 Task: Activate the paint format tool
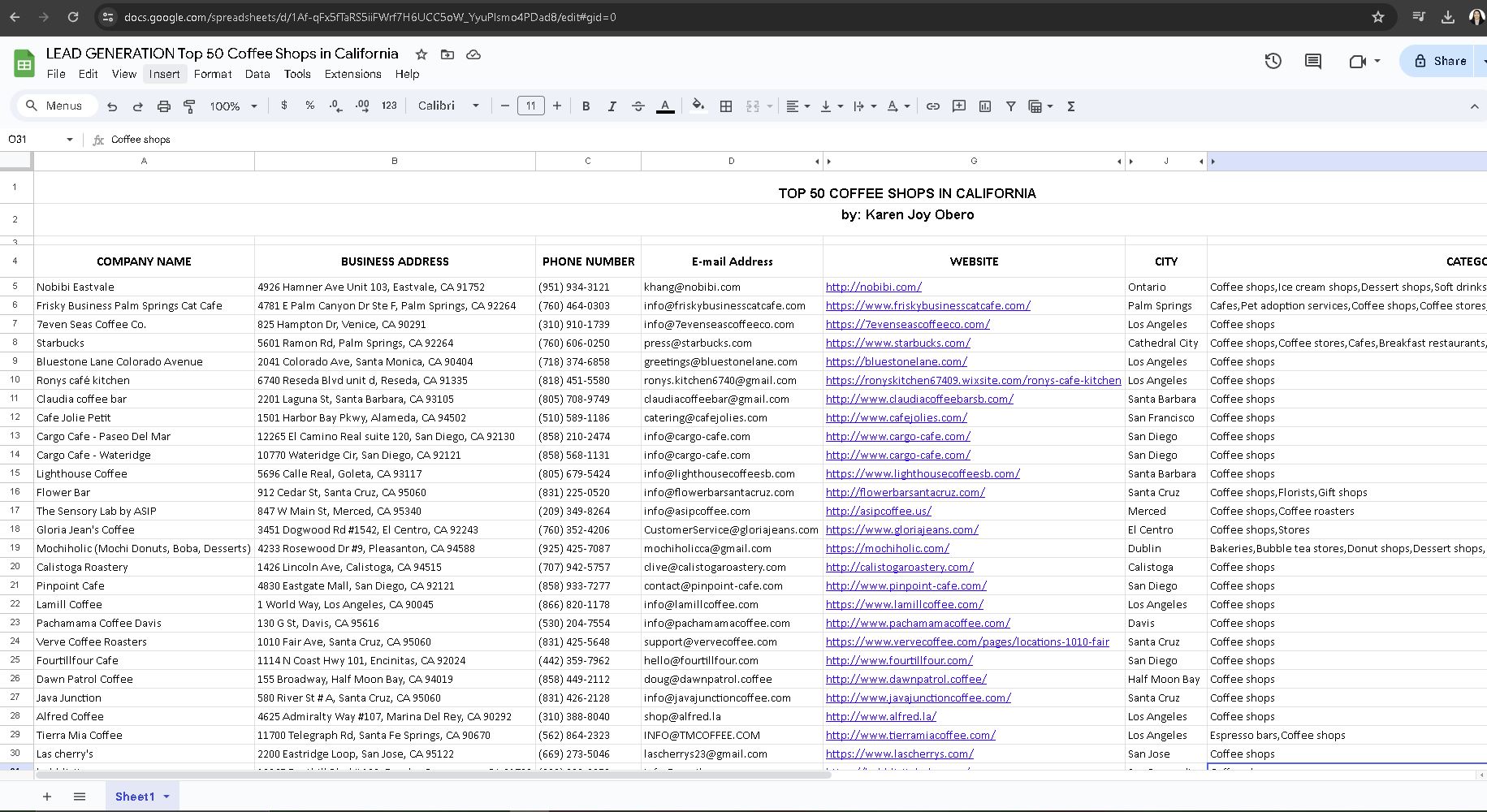pos(189,106)
